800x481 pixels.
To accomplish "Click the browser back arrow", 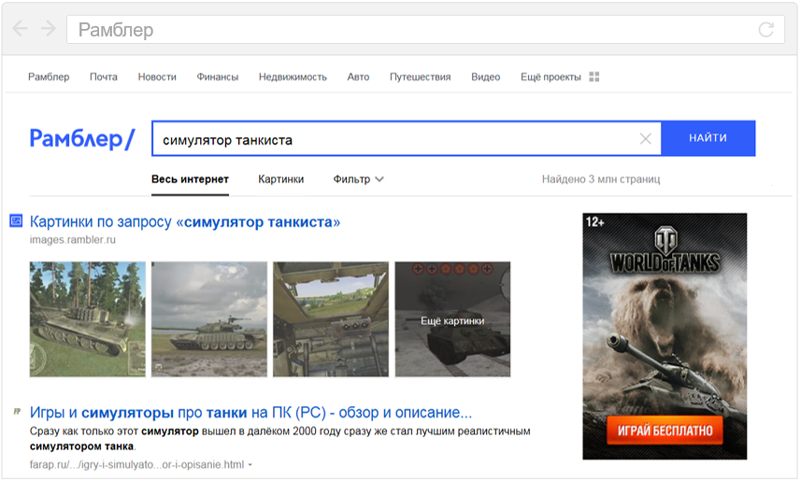I will tap(20, 29).
